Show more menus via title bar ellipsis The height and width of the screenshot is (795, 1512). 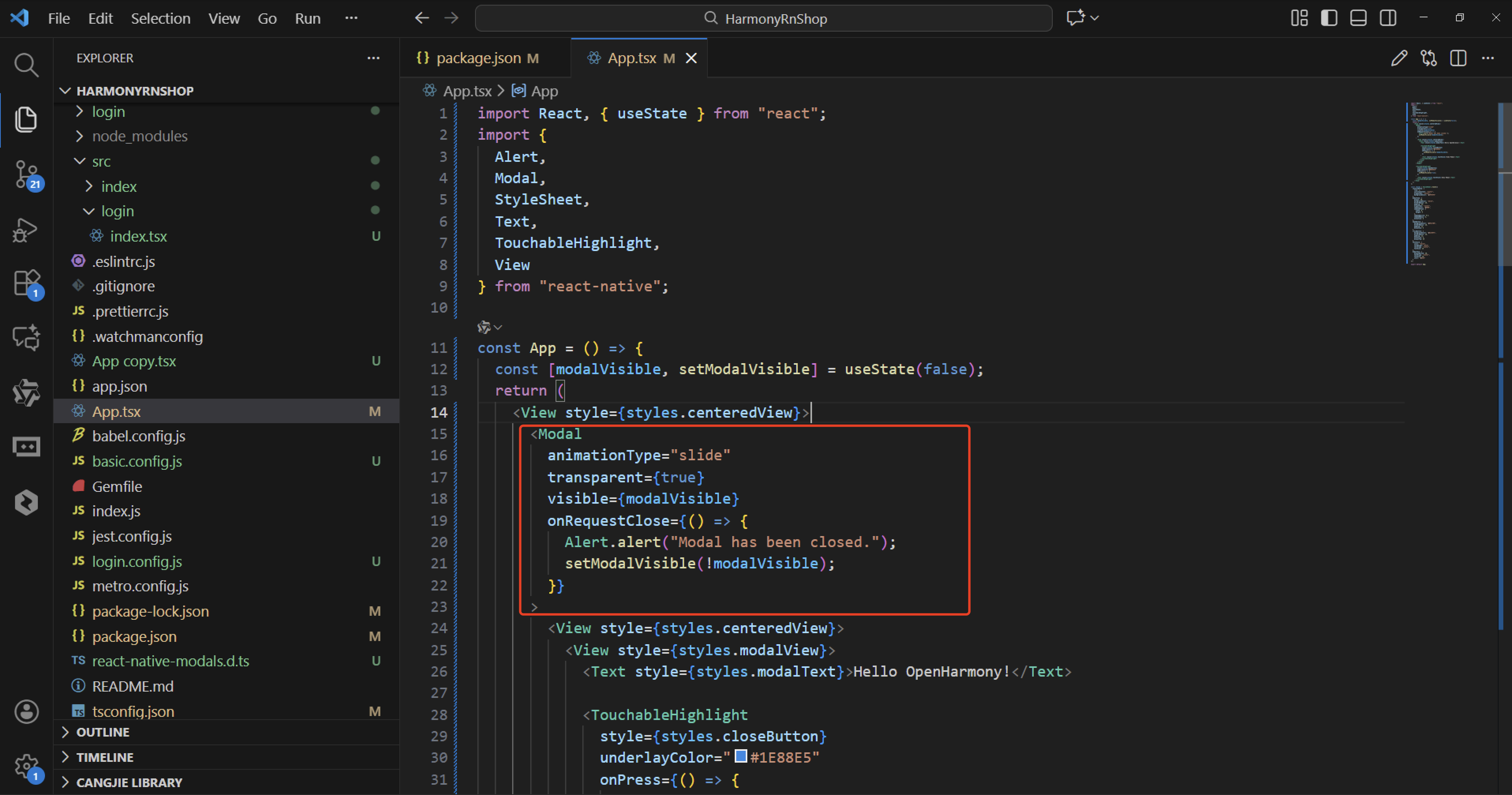coord(351,18)
